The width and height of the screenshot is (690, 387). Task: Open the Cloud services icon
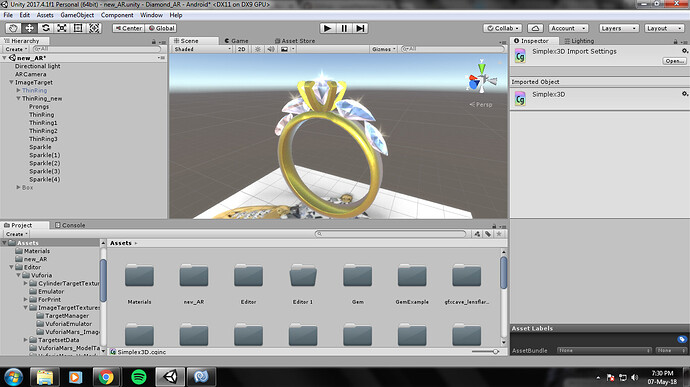[x=535, y=28]
